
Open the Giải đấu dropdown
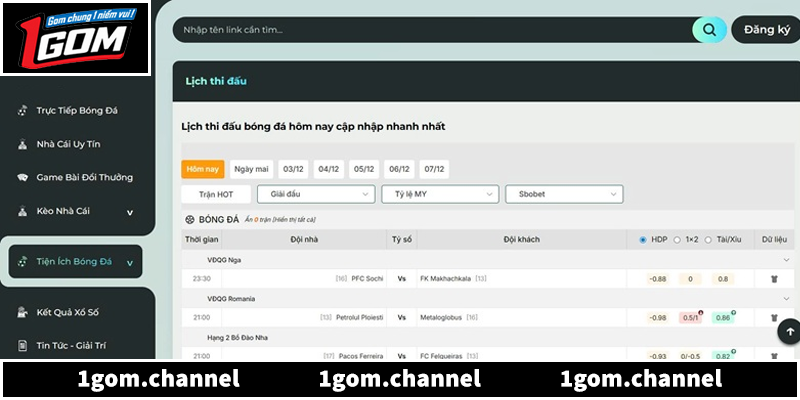pos(315,194)
